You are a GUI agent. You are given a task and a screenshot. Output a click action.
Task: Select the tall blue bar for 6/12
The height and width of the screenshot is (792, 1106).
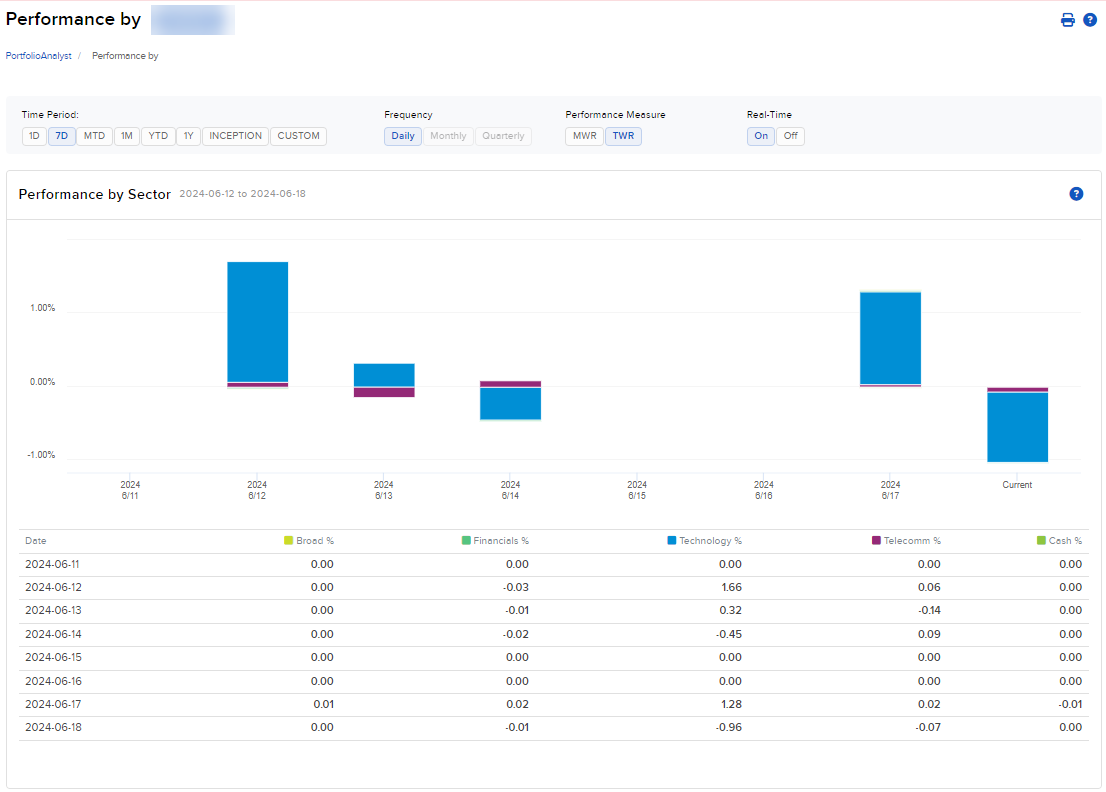tap(257, 320)
